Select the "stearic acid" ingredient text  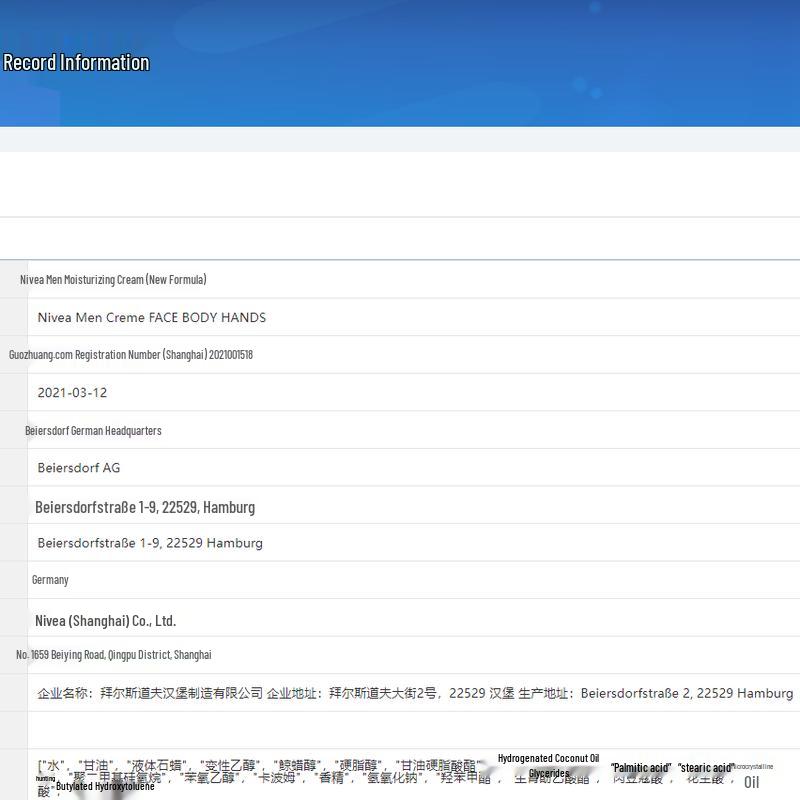(x=706, y=768)
